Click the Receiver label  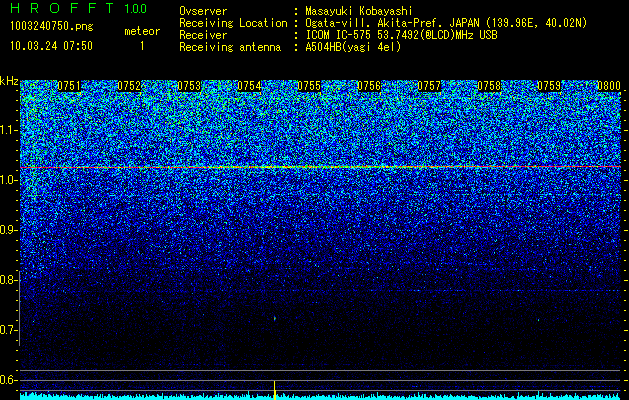coord(203,35)
